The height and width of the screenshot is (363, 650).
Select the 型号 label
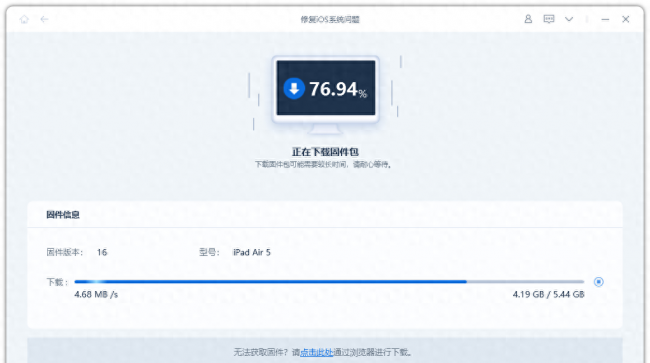click(209, 252)
